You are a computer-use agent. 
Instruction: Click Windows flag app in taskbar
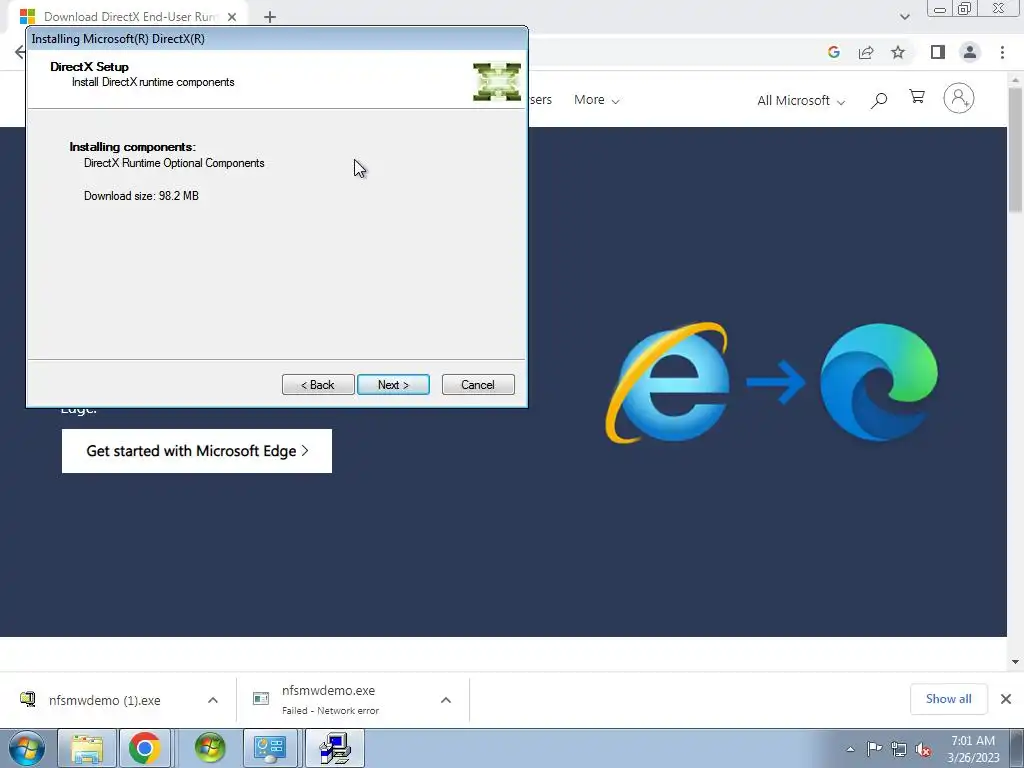pos(210,748)
